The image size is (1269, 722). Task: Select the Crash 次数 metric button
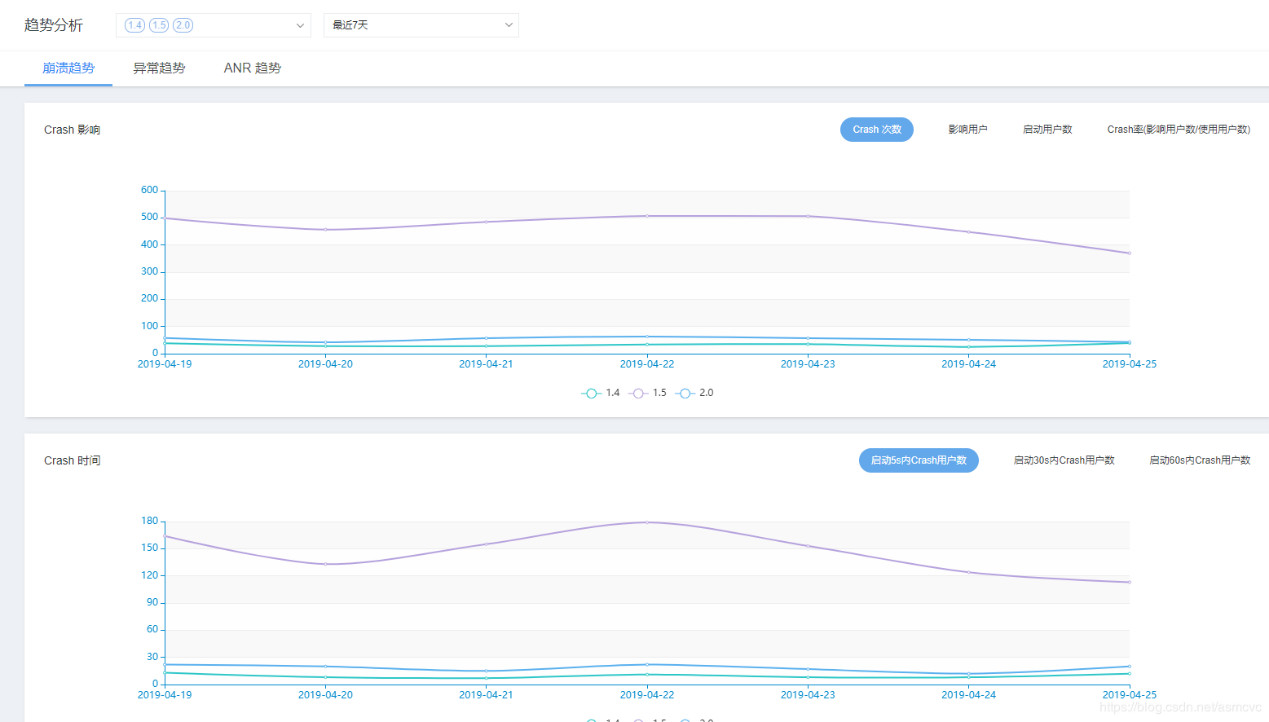click(876, 130)
